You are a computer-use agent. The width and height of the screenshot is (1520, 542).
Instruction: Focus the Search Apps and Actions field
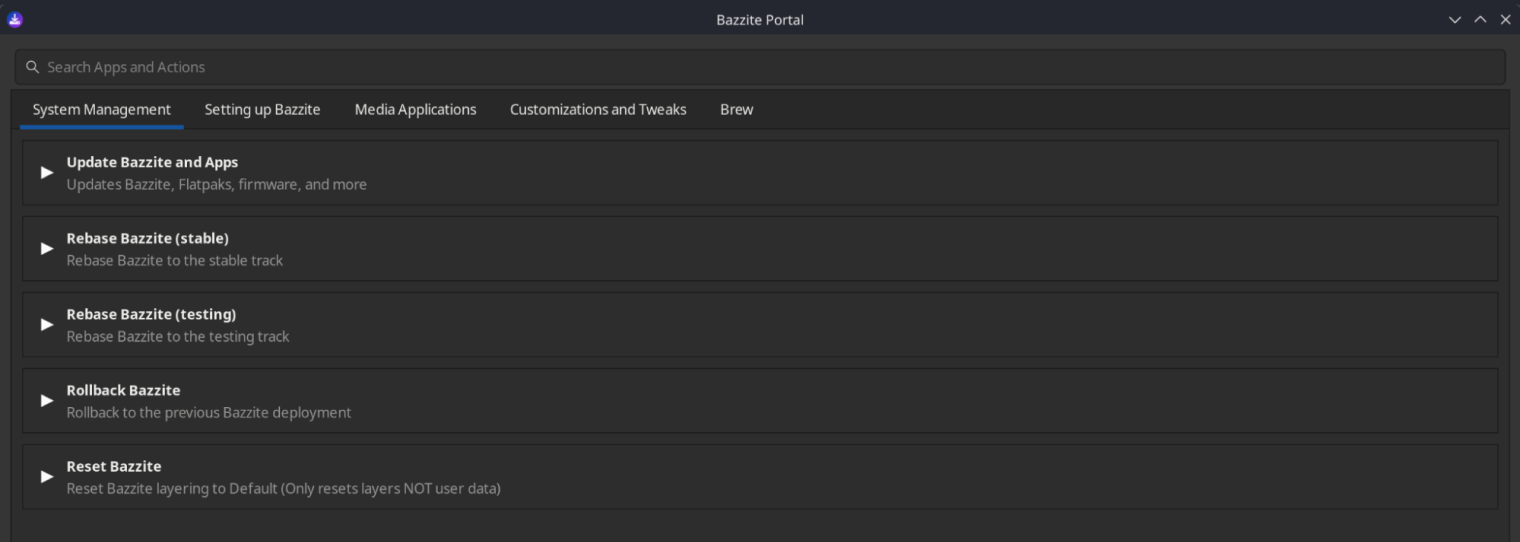point(760,67)
